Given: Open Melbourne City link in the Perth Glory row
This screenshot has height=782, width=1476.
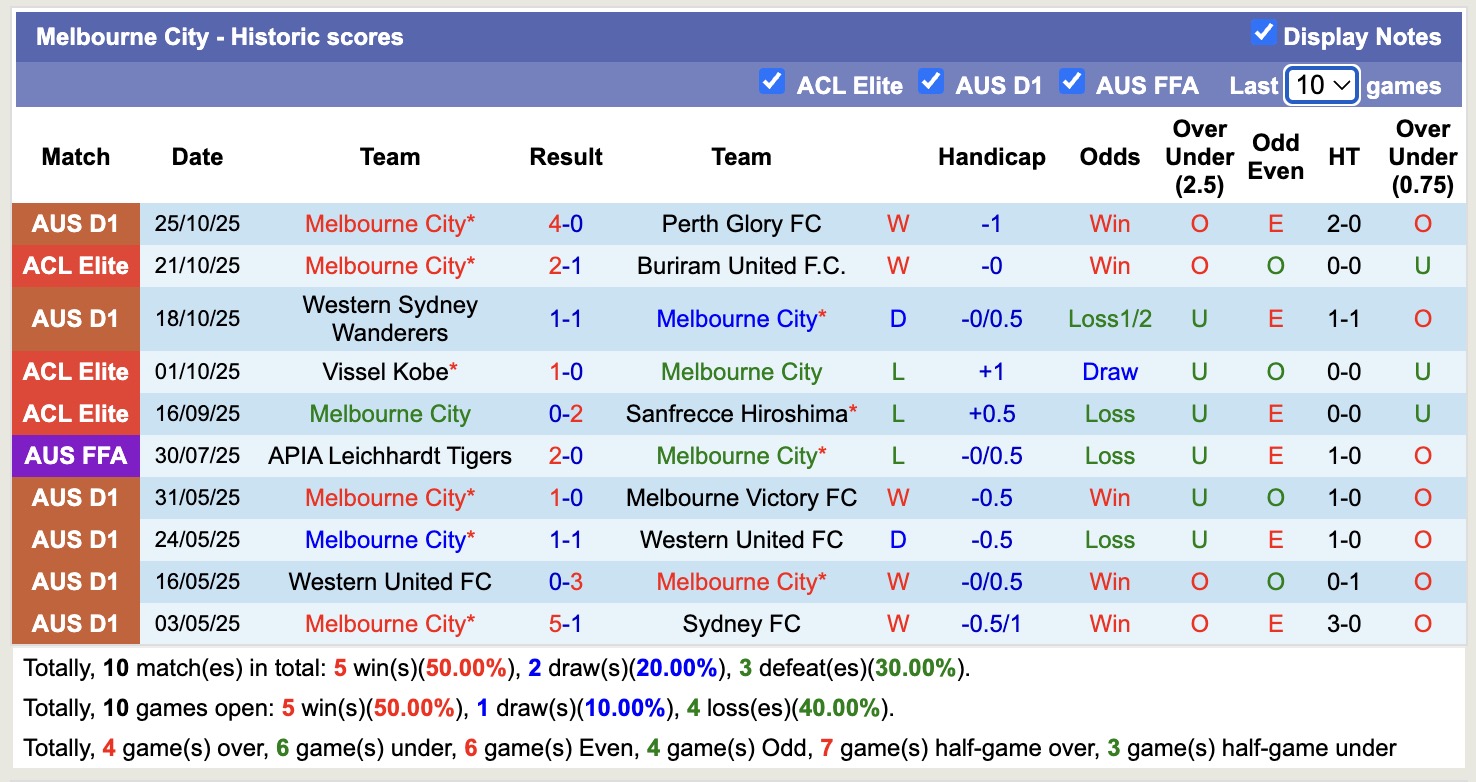Looking at the screenshot, I should pyautogui.click(x=389, y=223).
